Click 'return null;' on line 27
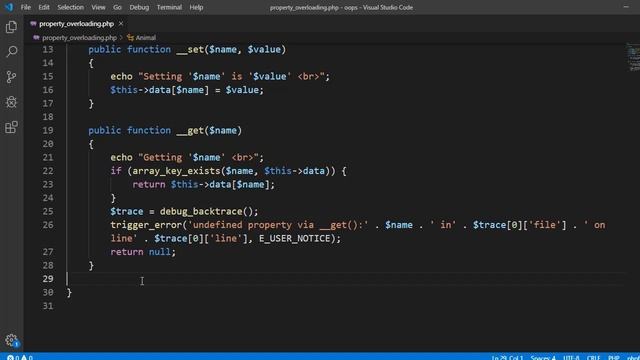Image resolution: width=640 pixels, height=360 pixels. click(143, 252)
